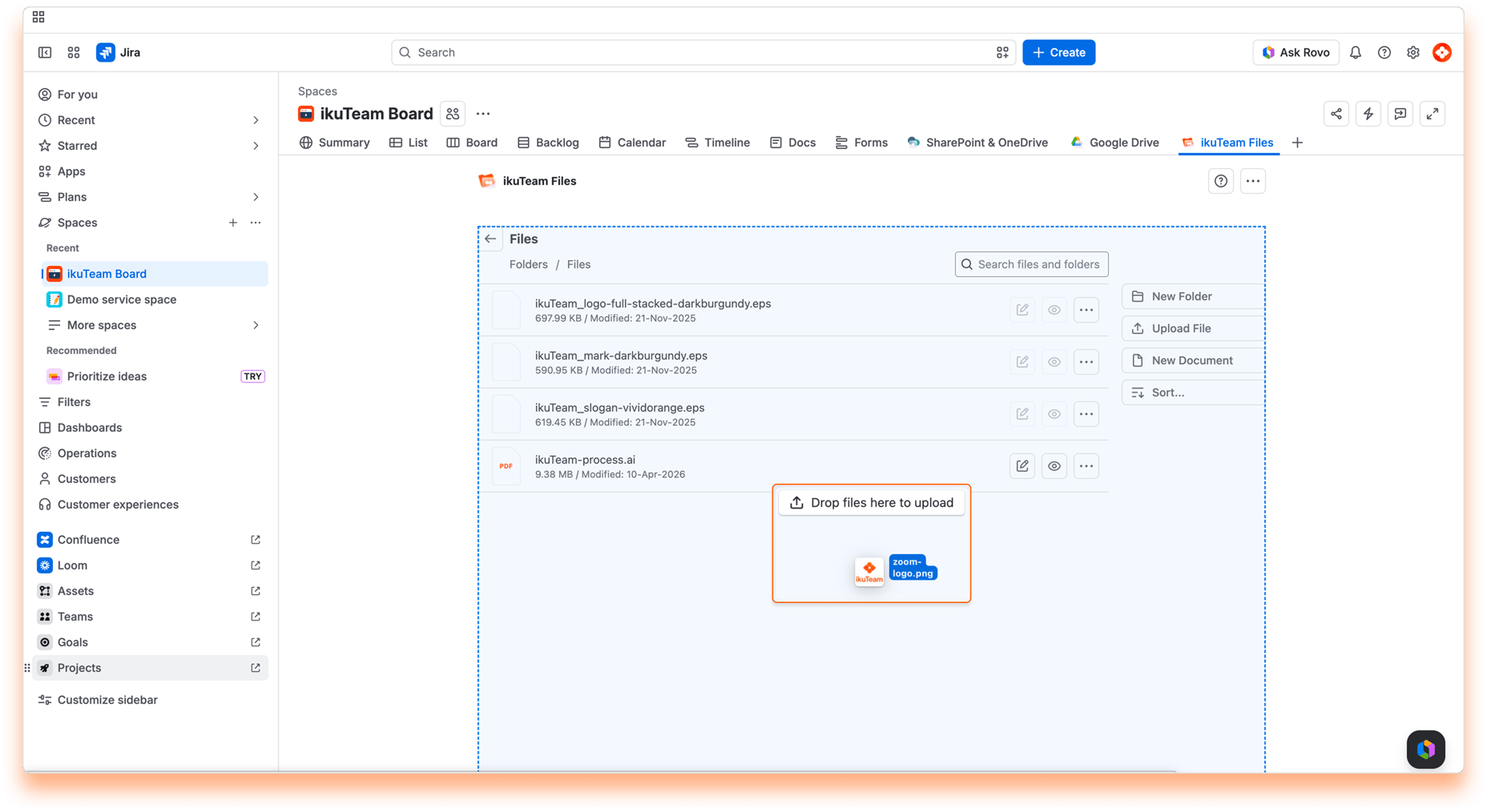Click the Ask Rovo button
The width and height of the screenshot is (1487, 812).
tap(1296, 53)
